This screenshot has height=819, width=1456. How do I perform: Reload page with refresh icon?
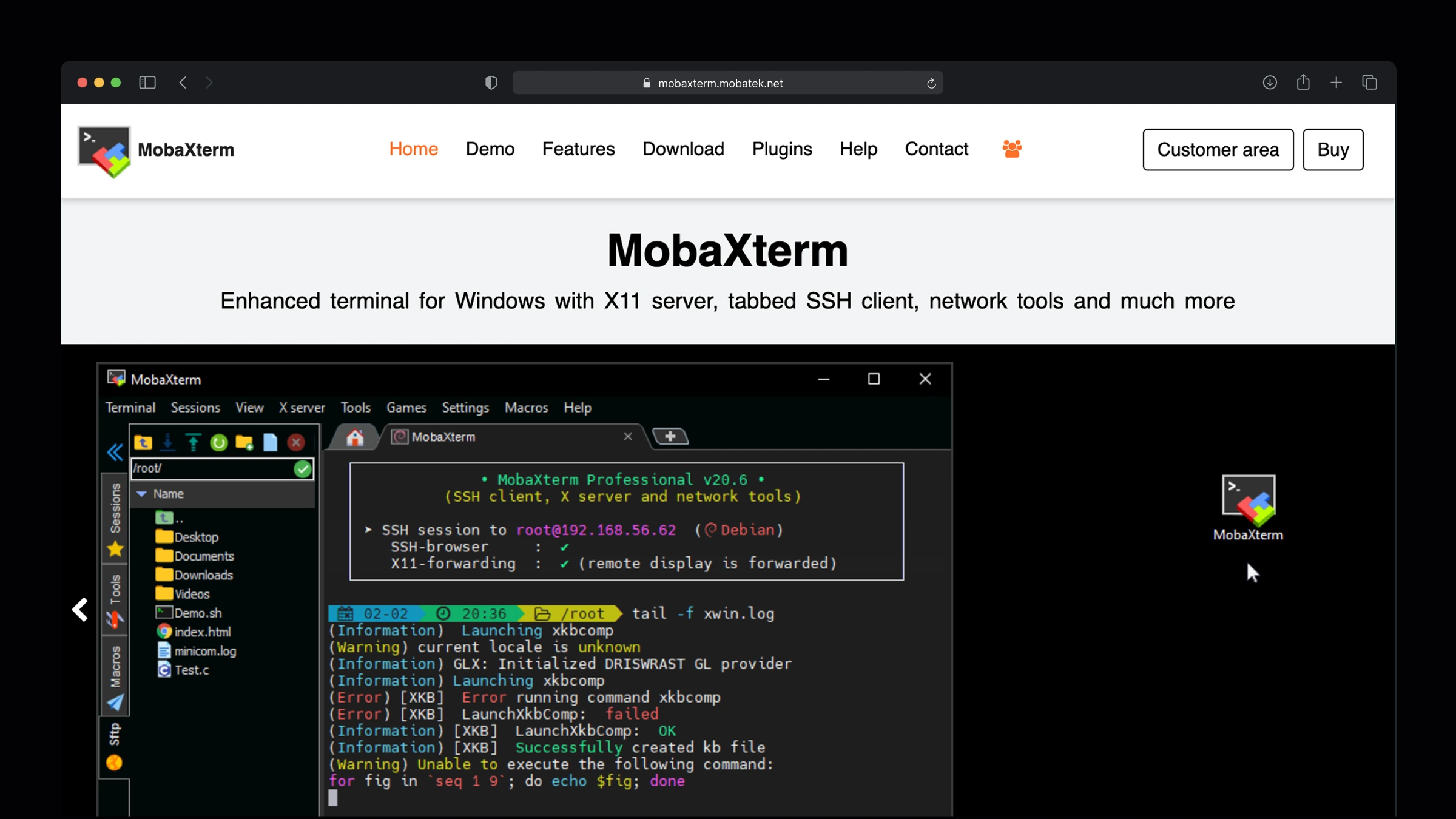click(x=931, y=83)
